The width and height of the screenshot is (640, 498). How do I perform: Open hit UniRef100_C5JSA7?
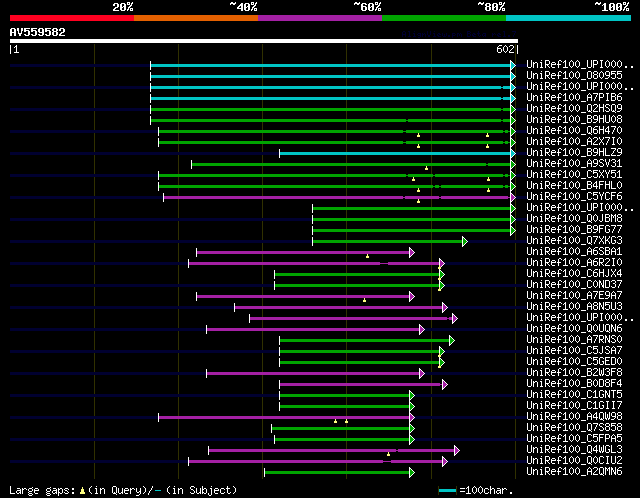[x=574, y=351]
